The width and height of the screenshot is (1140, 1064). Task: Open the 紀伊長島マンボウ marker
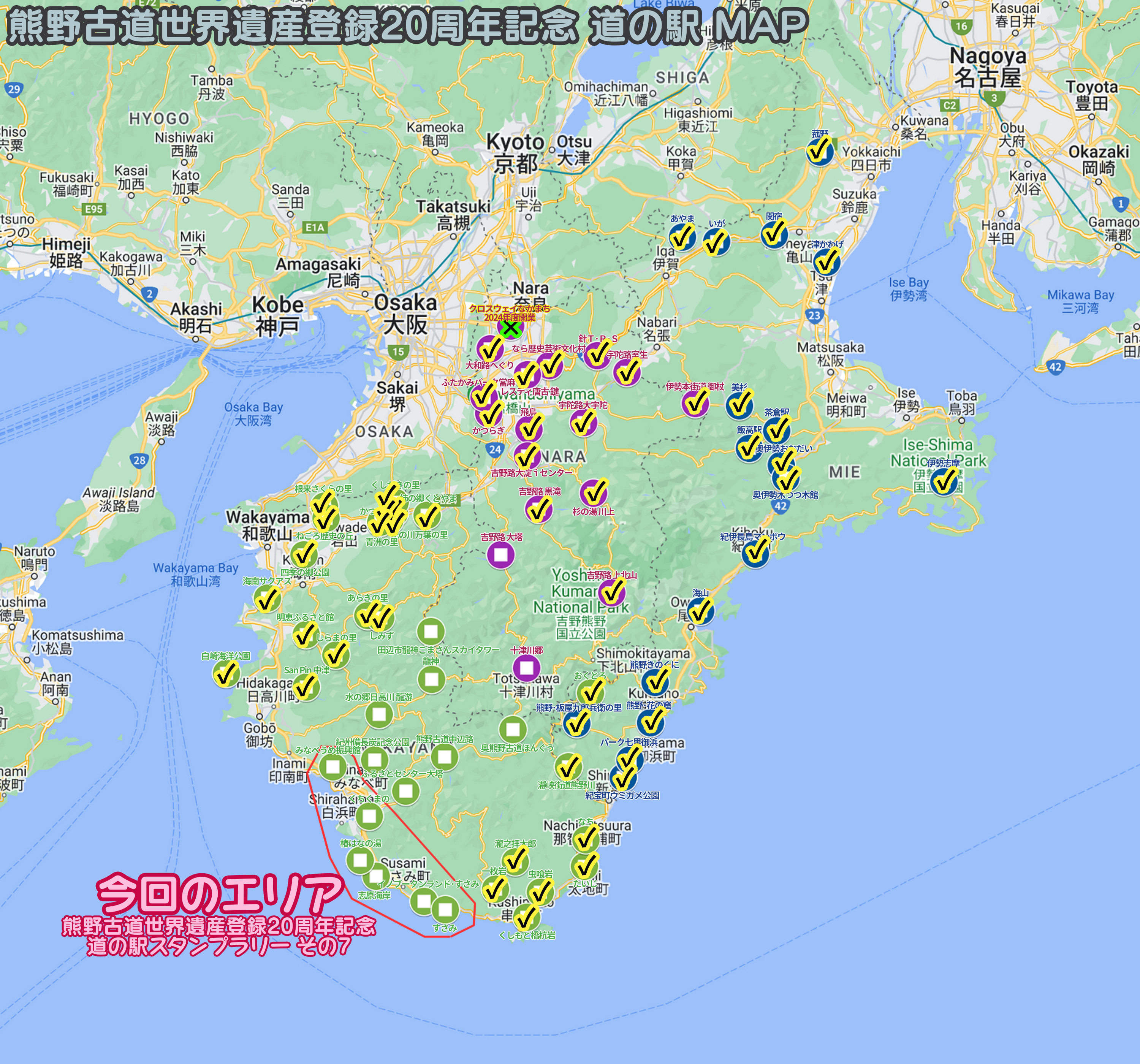pyautogui.click(x=756, y=553)
